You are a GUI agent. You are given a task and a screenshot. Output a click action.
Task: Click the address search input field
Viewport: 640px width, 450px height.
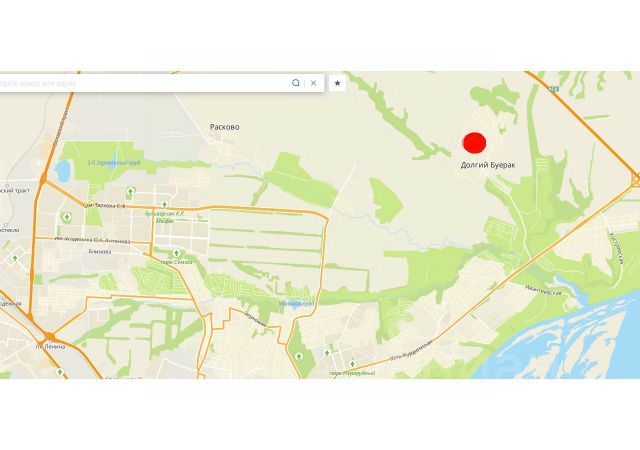pos(143,83)
